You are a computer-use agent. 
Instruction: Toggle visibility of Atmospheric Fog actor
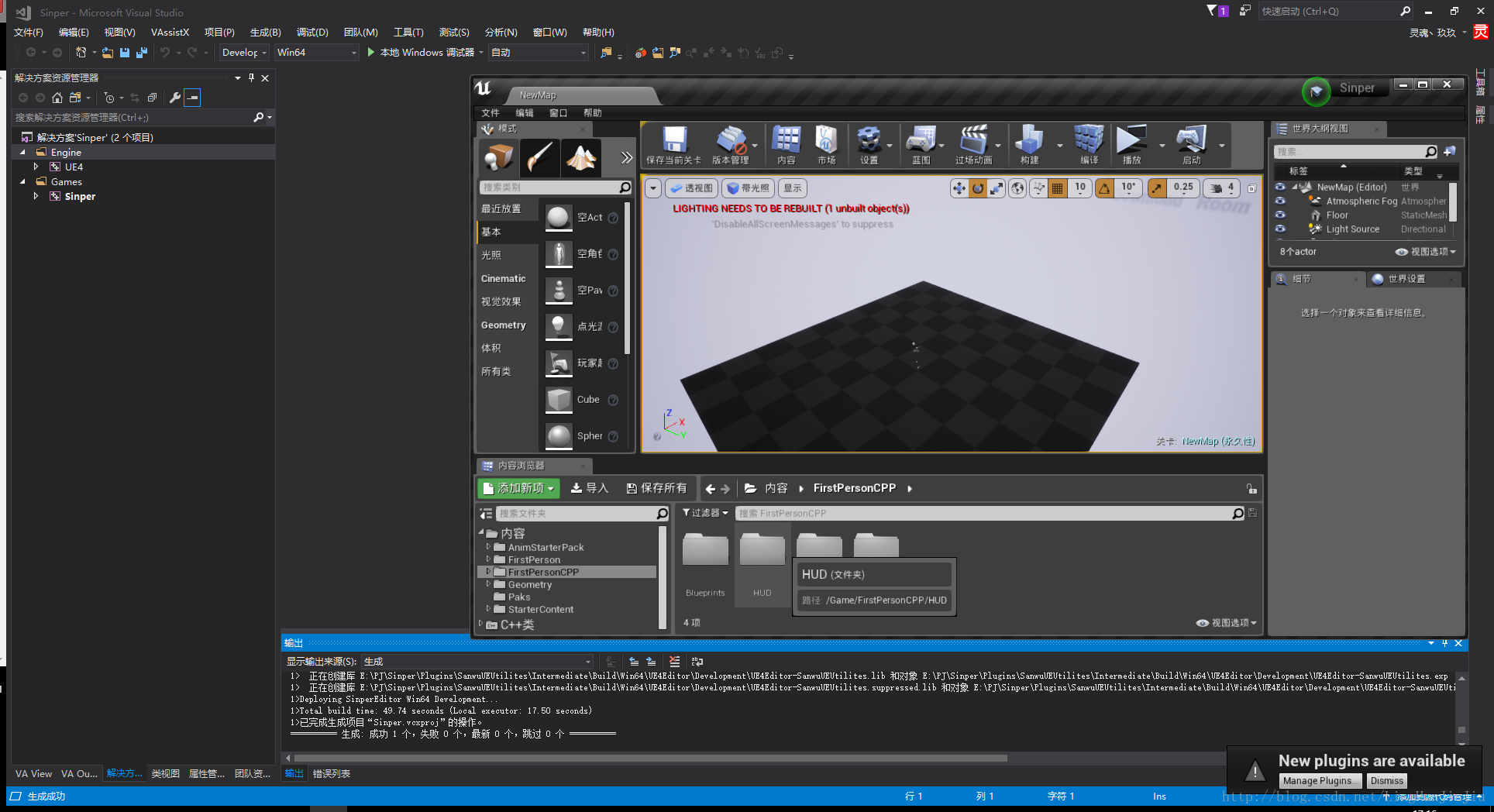1280,201
